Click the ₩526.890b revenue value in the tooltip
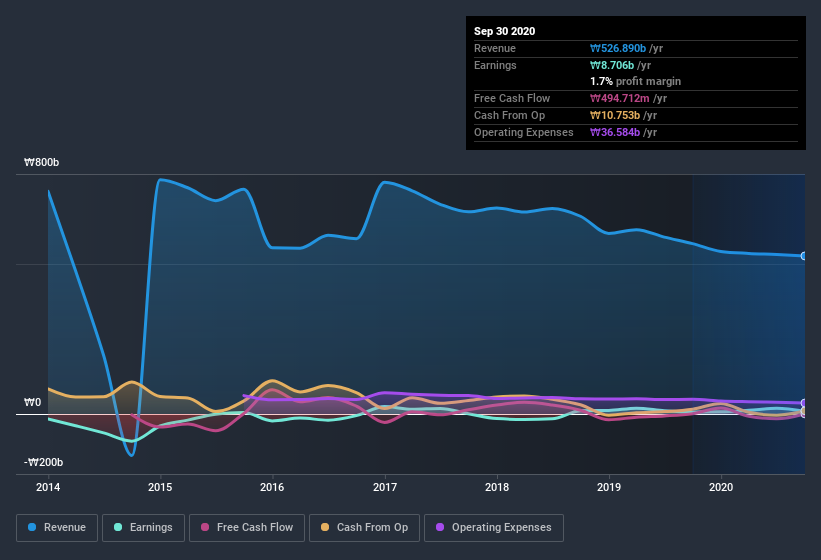821x560 pixels. pos(618,49)
